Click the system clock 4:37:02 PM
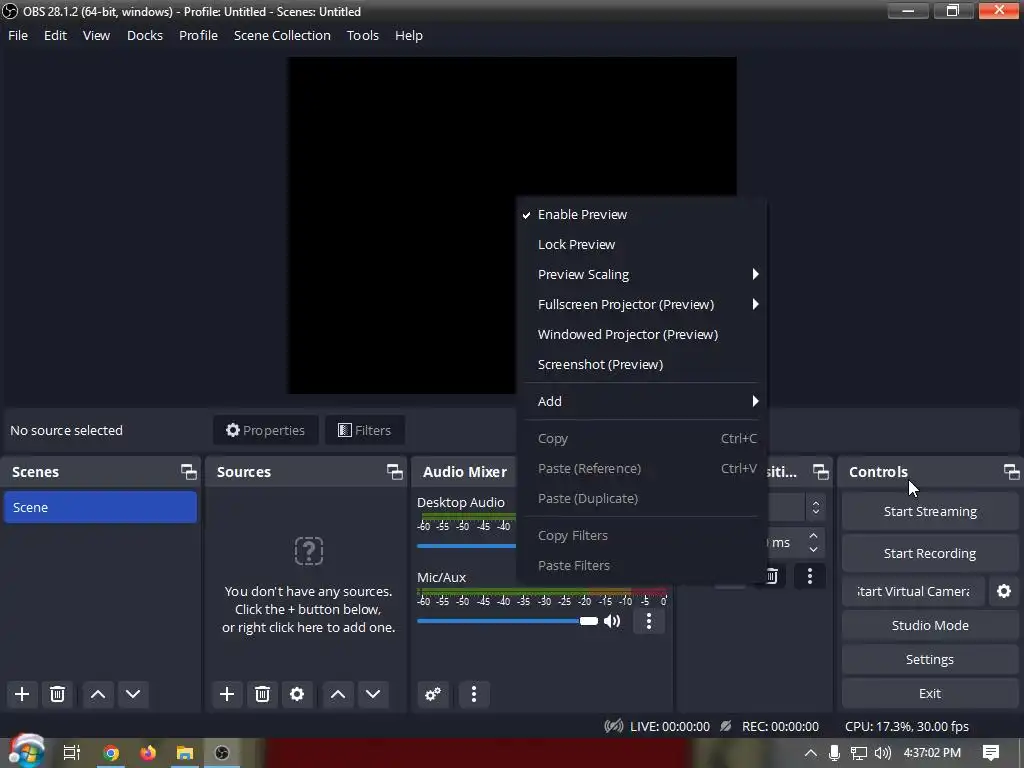Viewport: 1024px width, 768px height. pyautogui.click(x=932, y=753)
